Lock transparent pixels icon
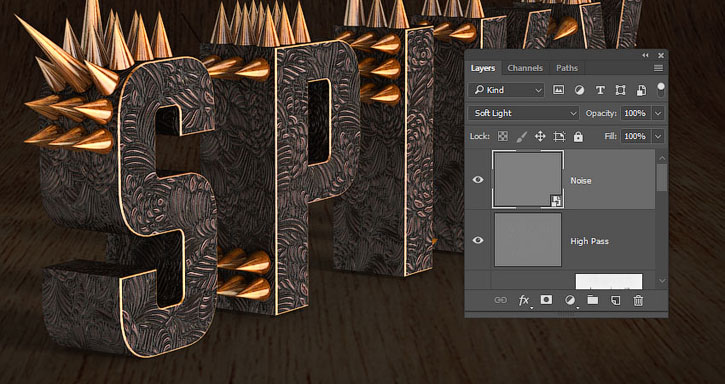 tap(503, 136)
